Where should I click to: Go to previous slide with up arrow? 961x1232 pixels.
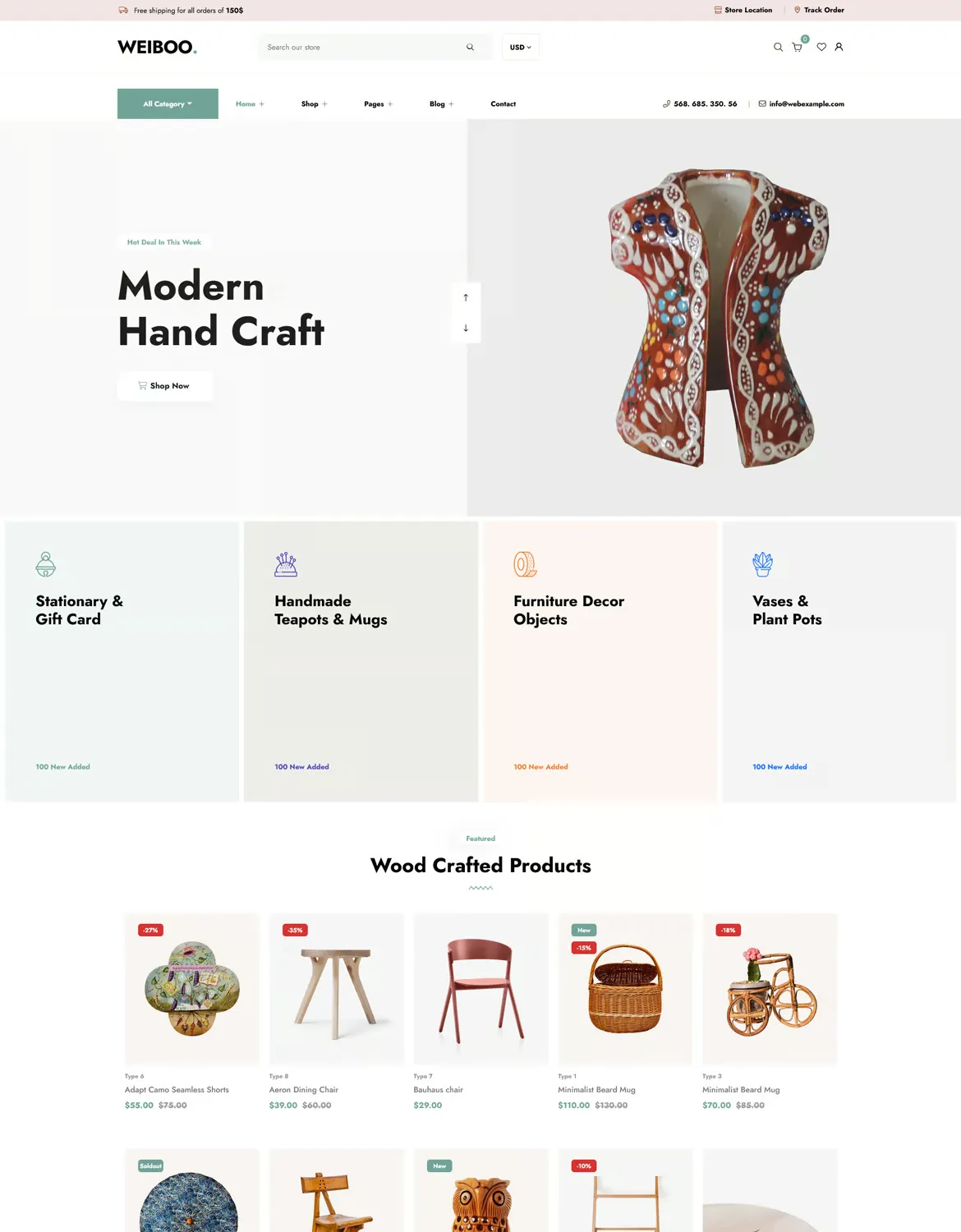click(466, 297)
